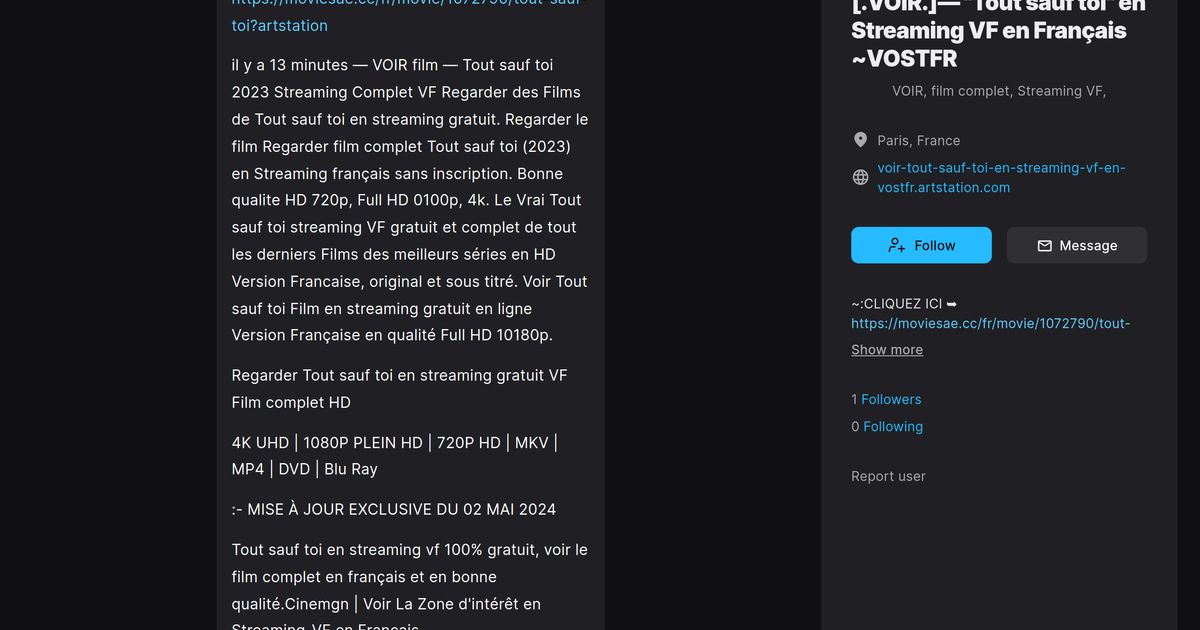
Task: Click the envelope icon on Message
Action: coord(1044,245)
